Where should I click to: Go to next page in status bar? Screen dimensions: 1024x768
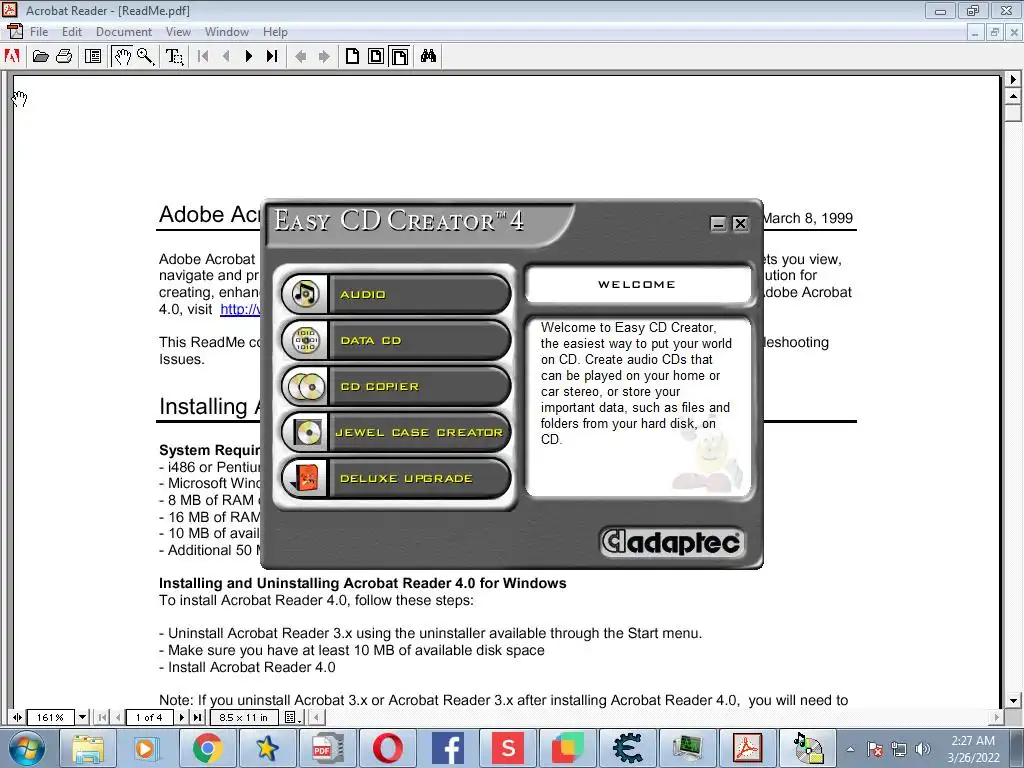(x=182, y=717)
